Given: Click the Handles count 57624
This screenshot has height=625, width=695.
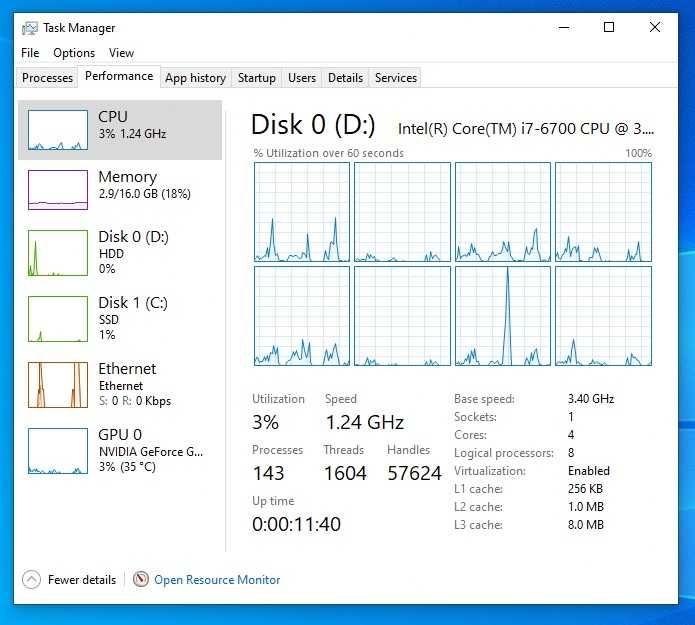Looking at the screenshot, I should [414, 473].
